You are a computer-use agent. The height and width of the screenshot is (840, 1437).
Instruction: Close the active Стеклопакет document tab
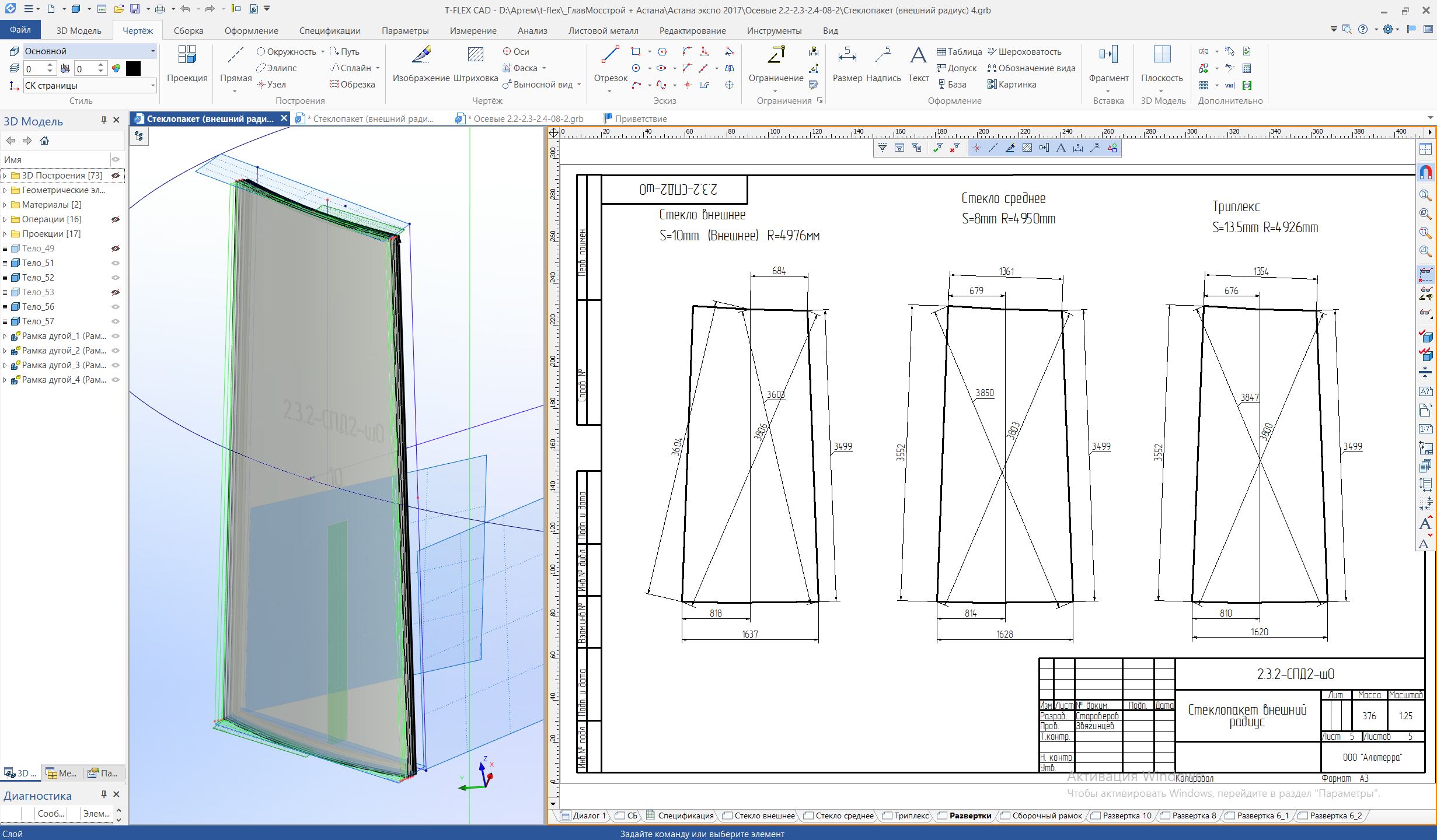pos(284,118)
